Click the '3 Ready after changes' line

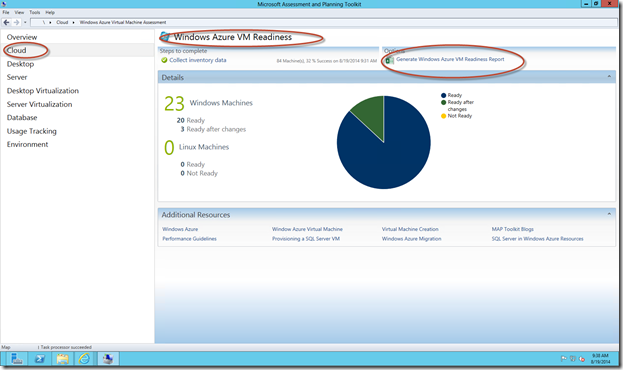[x=213, y=130]
